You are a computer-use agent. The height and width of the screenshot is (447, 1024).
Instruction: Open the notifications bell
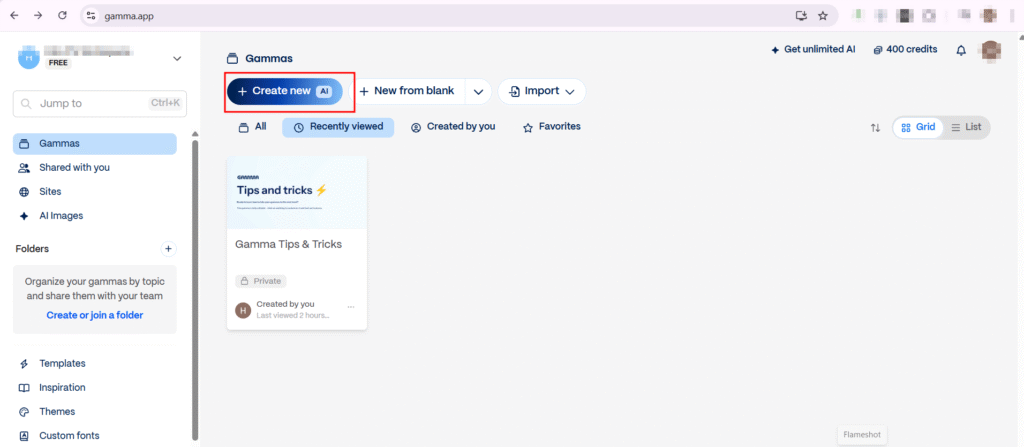point(961,50)
